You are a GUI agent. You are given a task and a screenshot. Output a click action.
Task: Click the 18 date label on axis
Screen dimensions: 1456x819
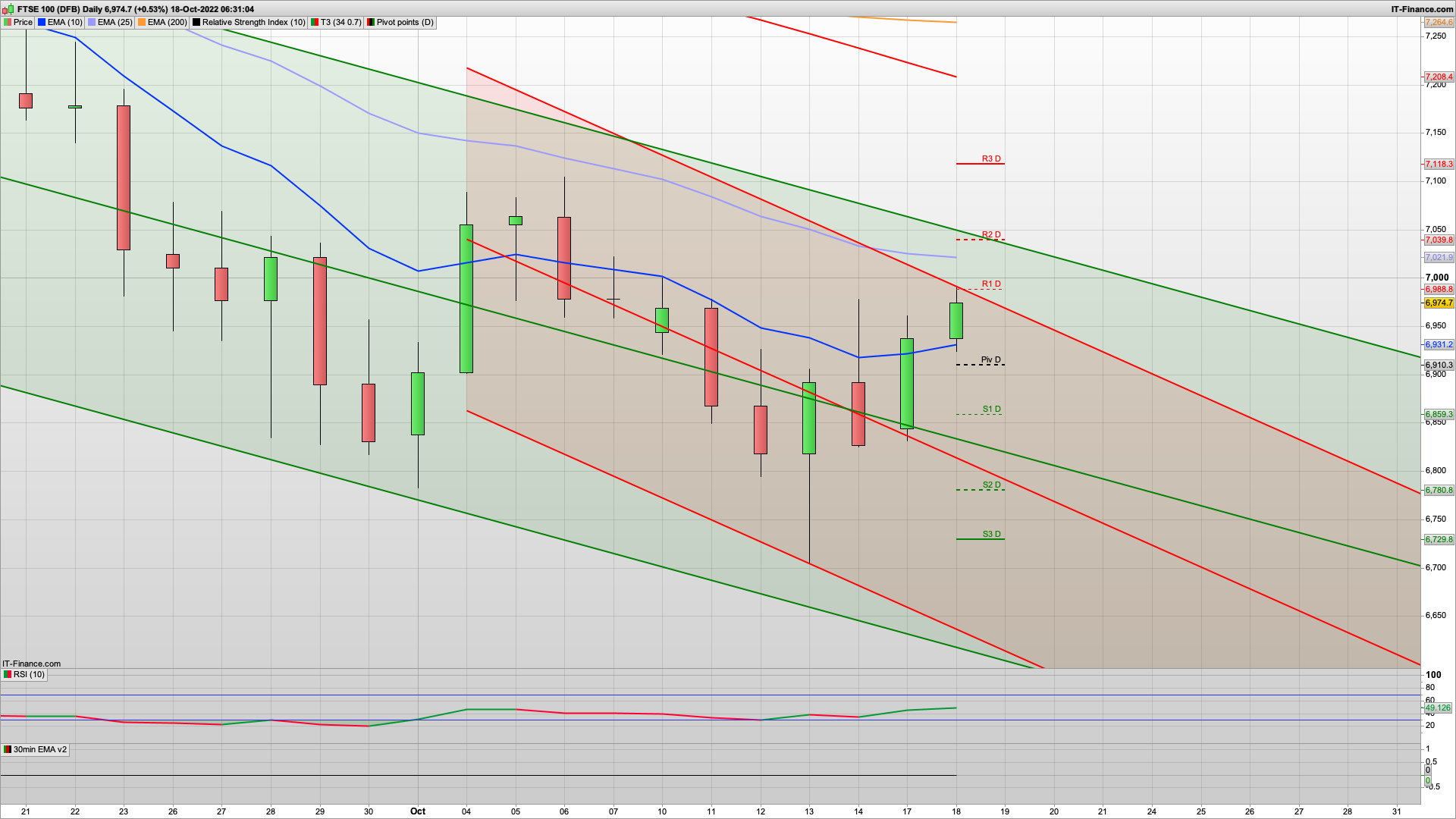point(956,811)
